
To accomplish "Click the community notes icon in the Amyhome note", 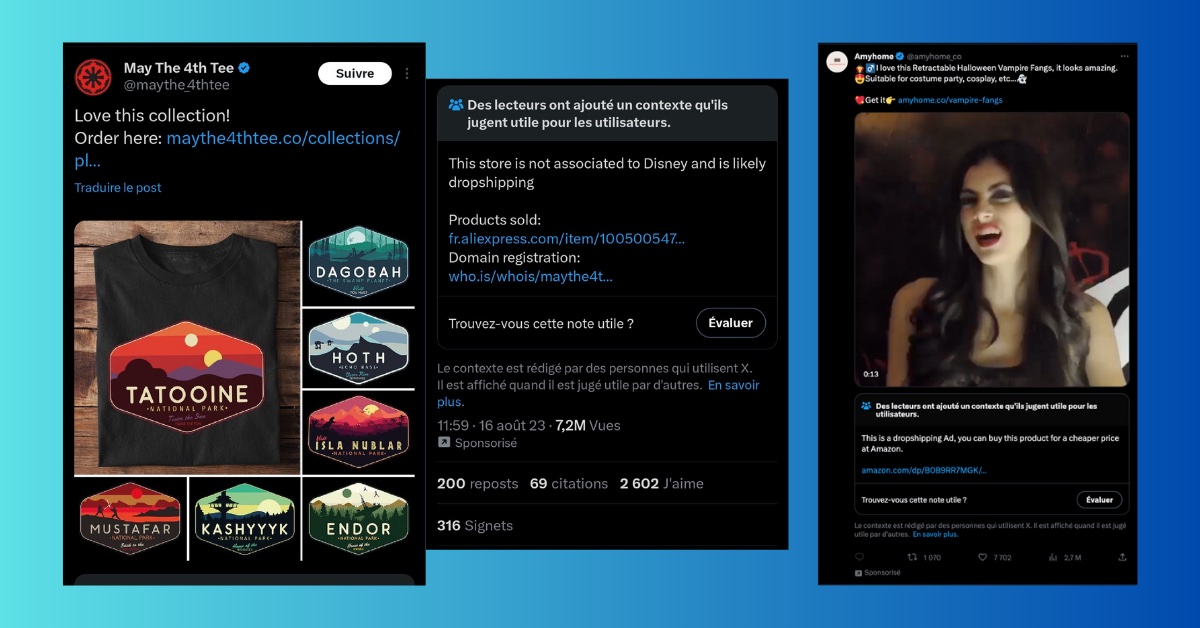I will [866, 406].
